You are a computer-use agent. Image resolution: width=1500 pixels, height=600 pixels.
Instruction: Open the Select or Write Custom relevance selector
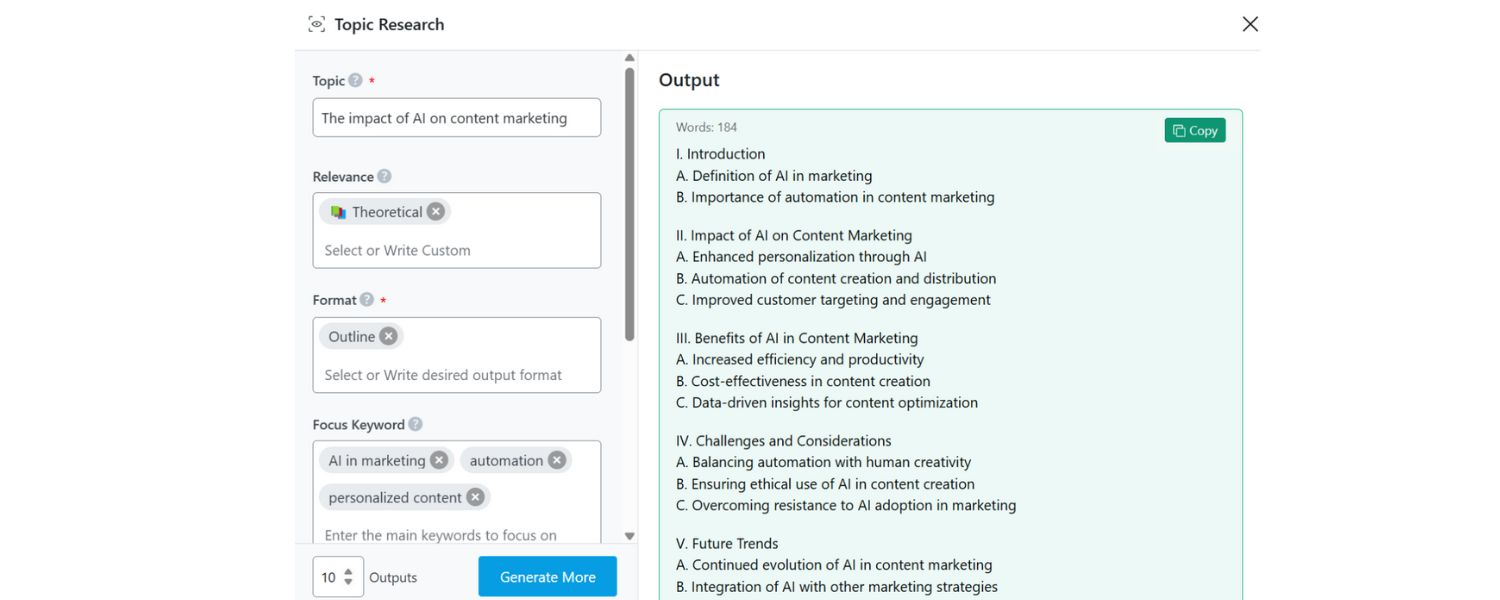click(x=456, y=250)
